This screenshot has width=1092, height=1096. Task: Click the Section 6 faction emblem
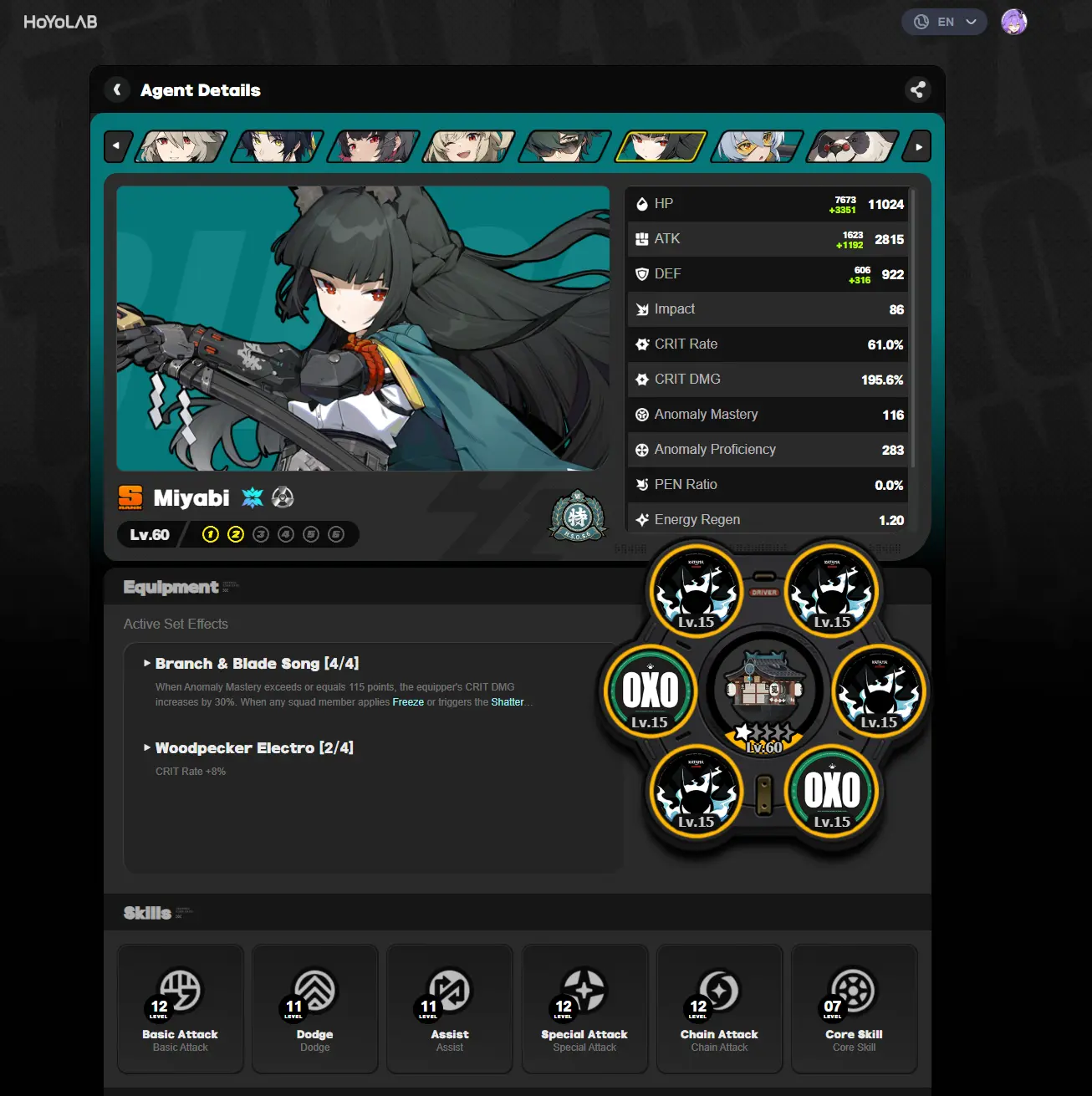(577, 516)
